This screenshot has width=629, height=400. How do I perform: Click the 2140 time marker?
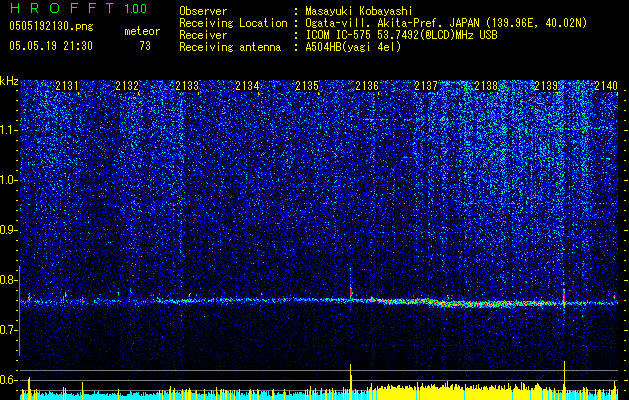pos(606,85)
